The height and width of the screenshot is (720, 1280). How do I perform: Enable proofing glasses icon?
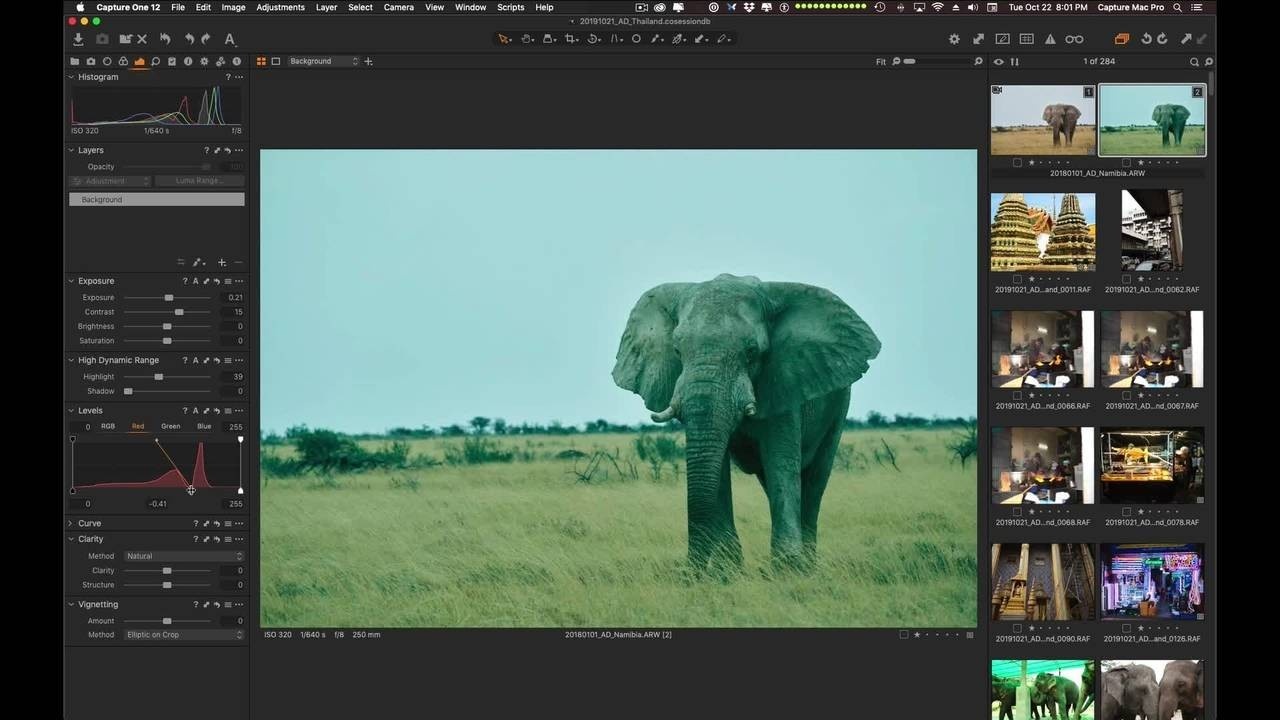tap(1074, 39)
